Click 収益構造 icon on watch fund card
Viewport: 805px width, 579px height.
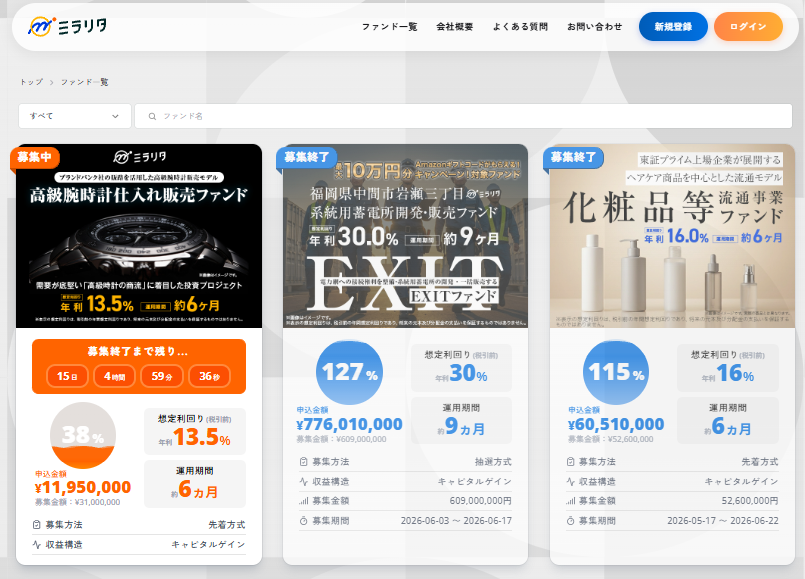click(36, 545)
